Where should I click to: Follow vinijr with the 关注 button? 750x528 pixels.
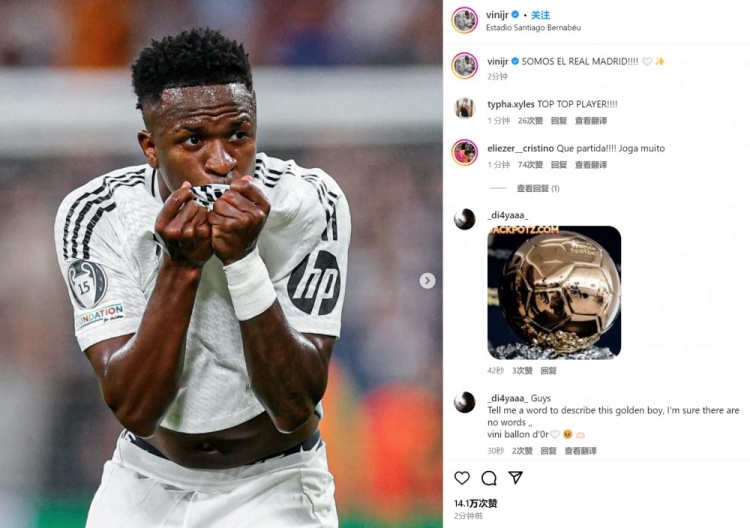coord(540,15)
